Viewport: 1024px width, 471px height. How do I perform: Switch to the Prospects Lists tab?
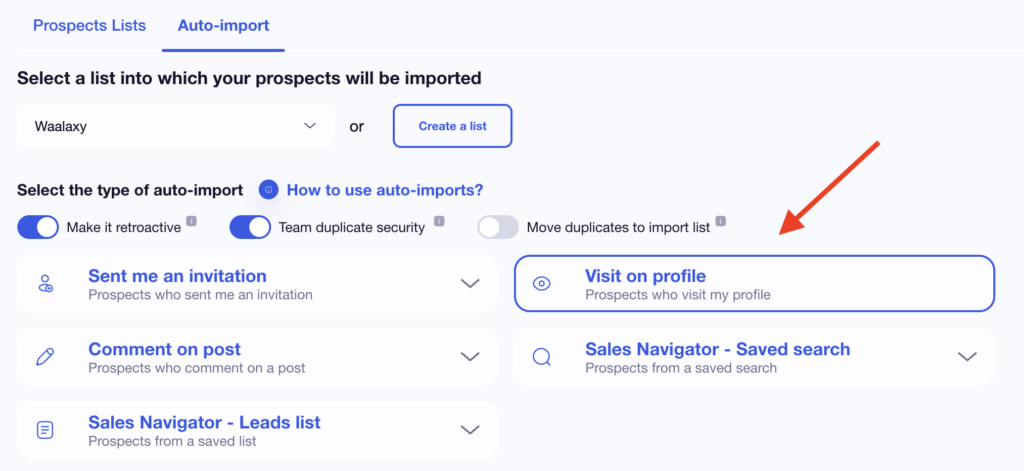(x=89, y=25)
